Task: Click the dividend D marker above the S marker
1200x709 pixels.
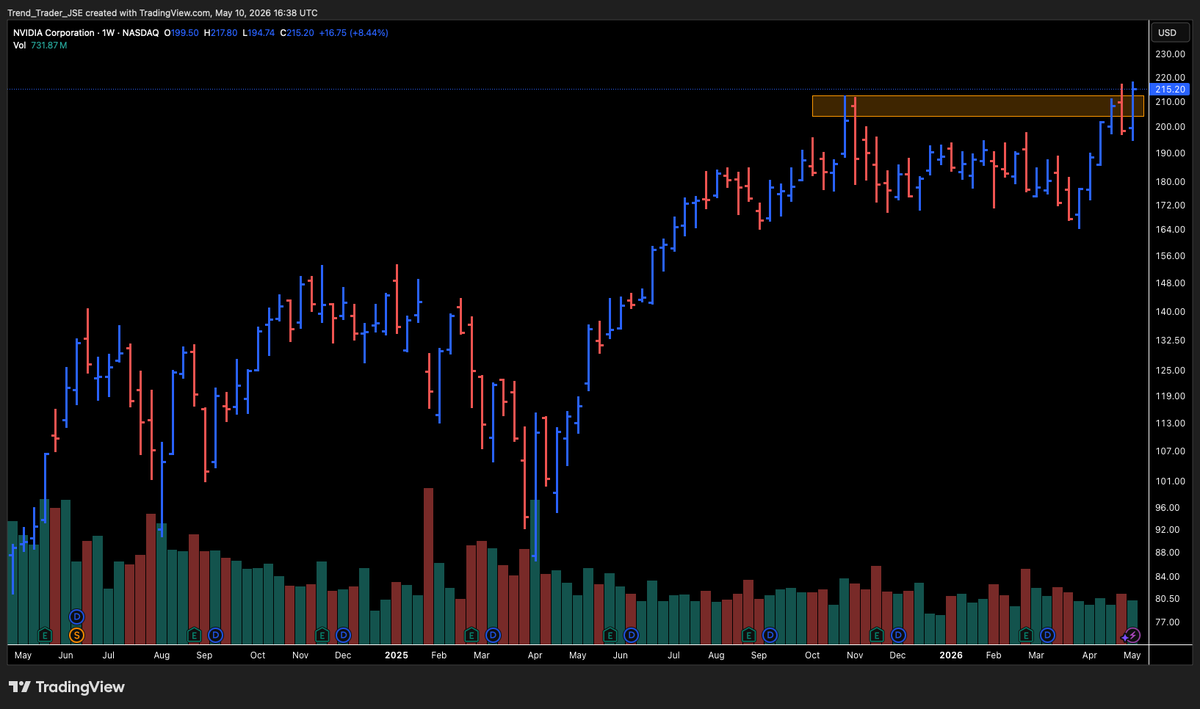Action: (x=77, y=616)
